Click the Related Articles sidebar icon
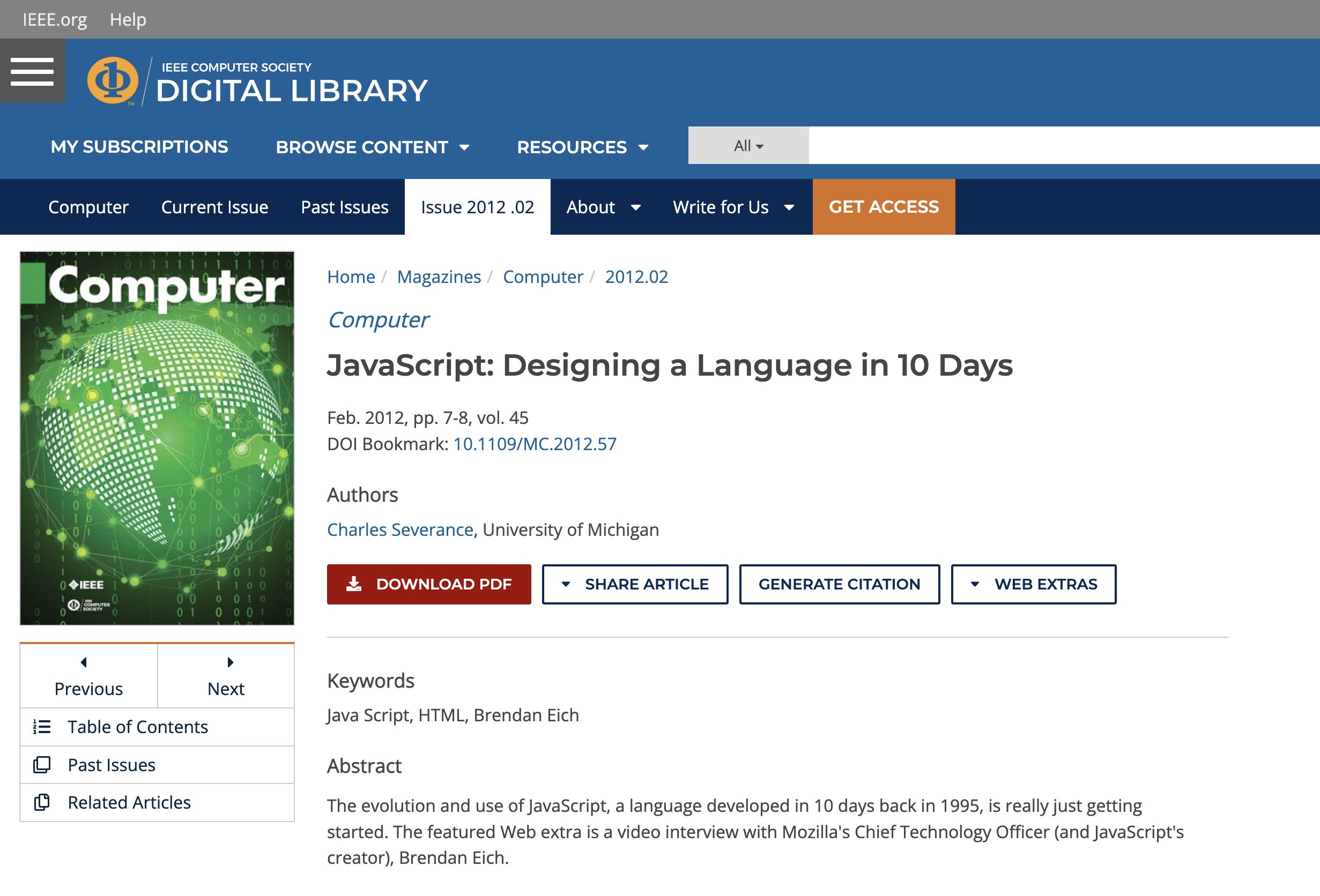 42,802
